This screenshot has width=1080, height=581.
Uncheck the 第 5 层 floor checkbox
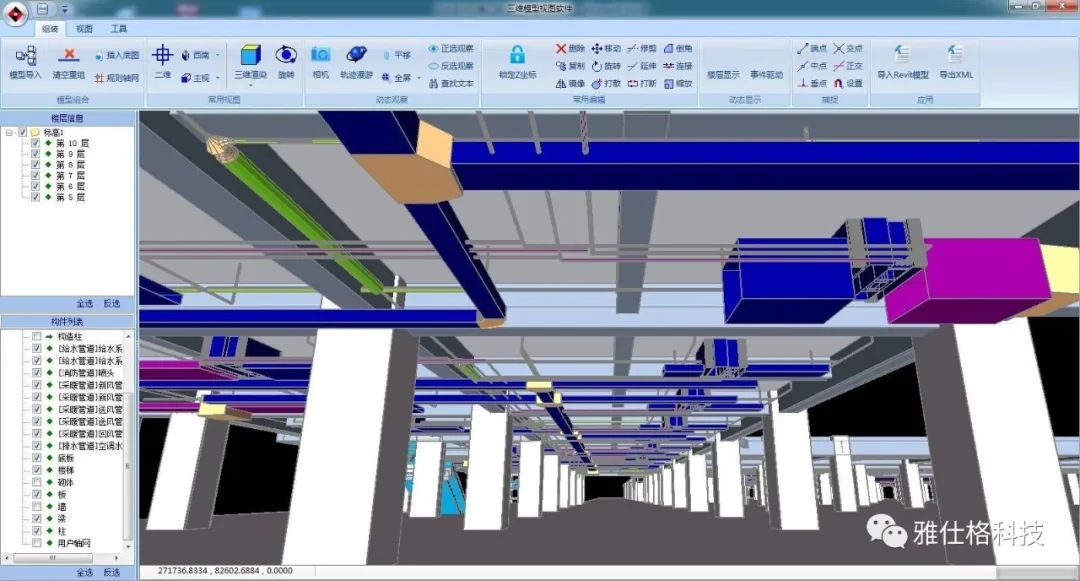coord(36,197)
